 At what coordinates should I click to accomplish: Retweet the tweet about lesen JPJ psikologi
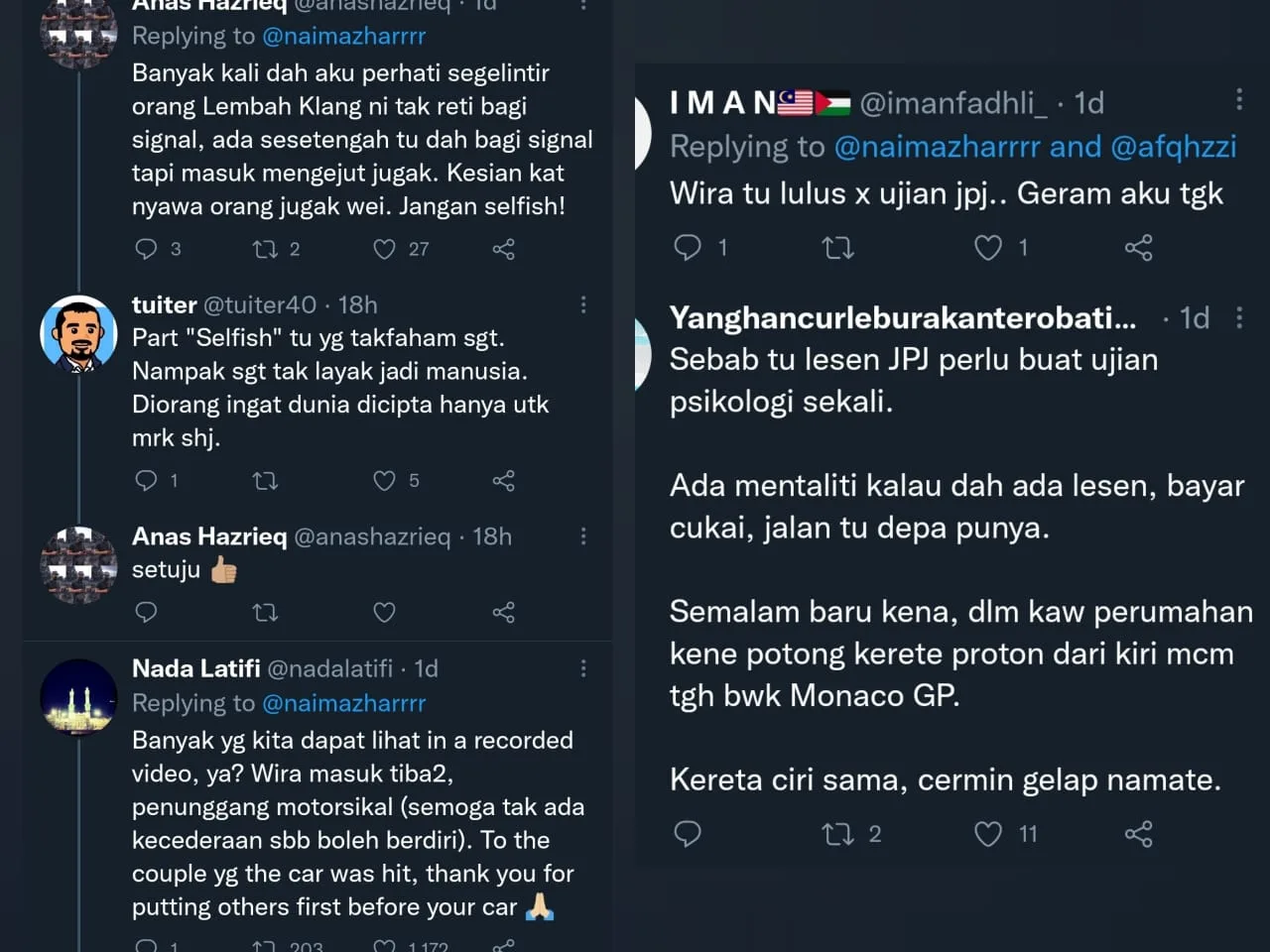838,834
